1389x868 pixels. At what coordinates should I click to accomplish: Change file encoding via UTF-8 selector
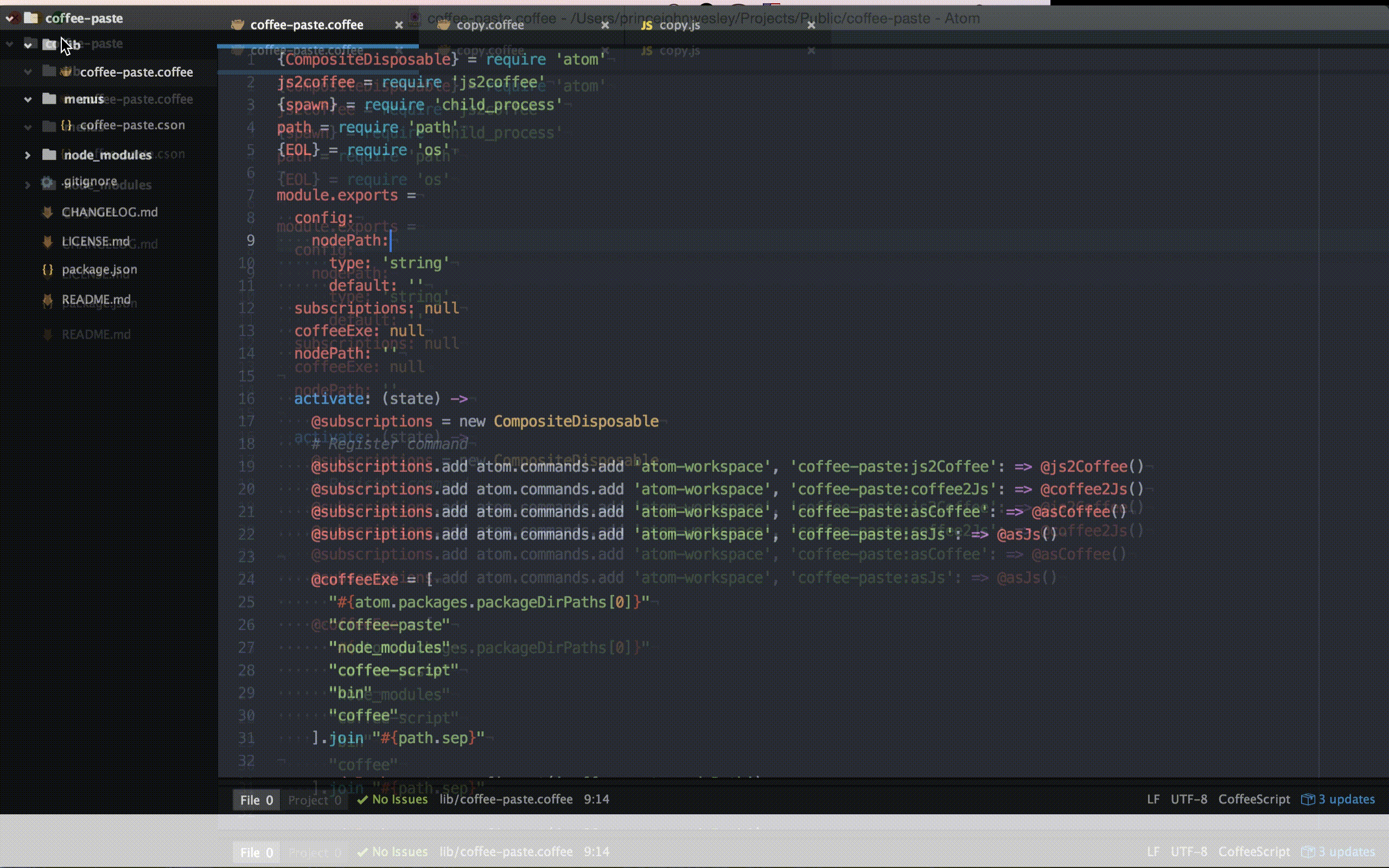click(1189, 799)
